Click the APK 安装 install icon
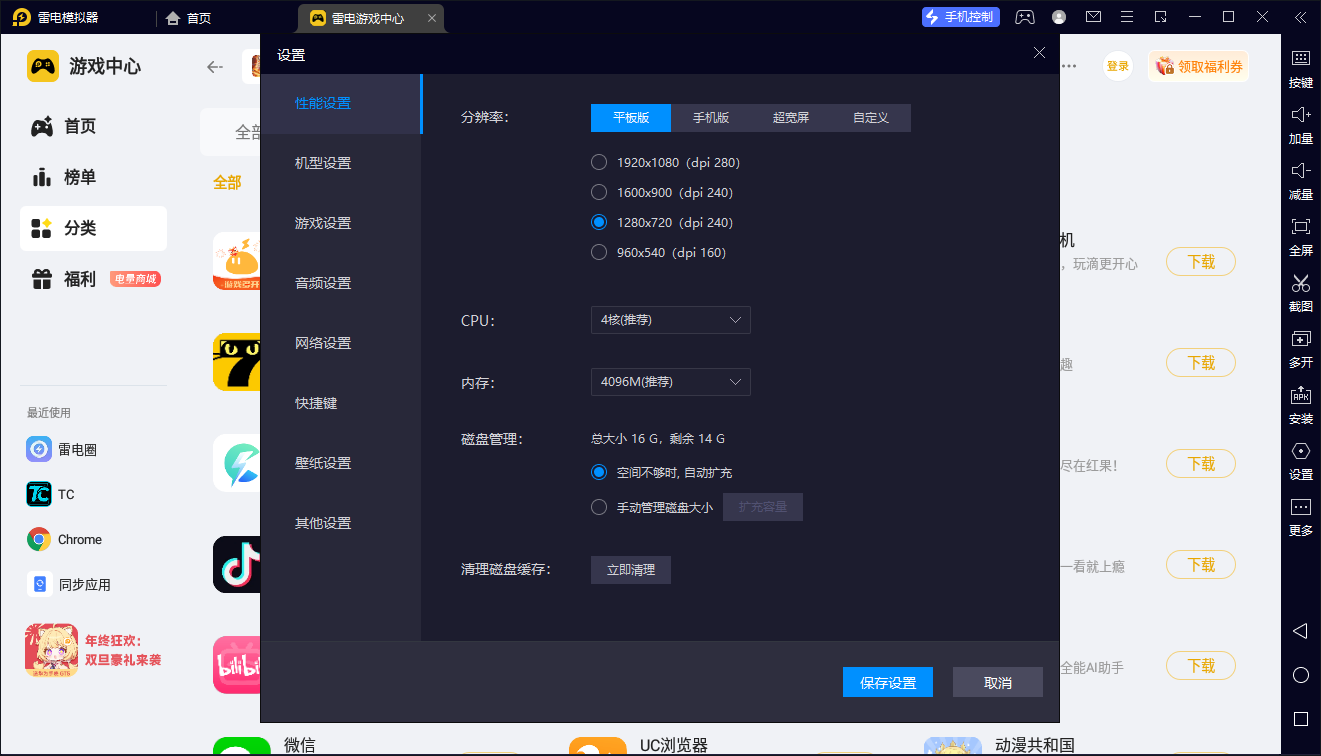The height and width of the screenshot is (756, 1321). pyautogui.click(x=1300, y=404)
